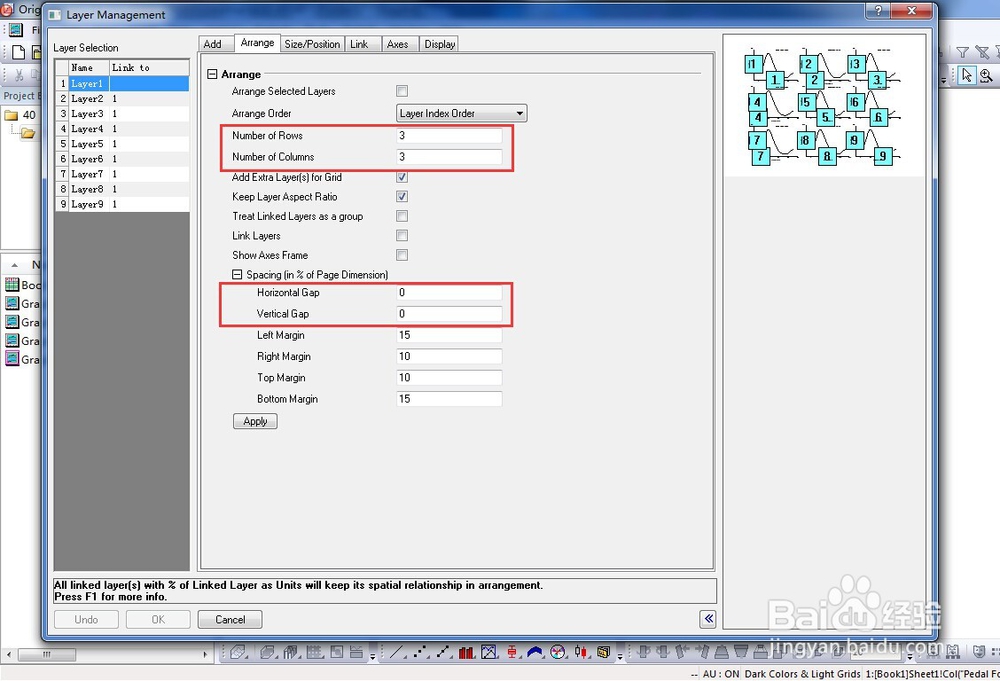Select the Line plot tool in bottom toolbar

point(397,652)
